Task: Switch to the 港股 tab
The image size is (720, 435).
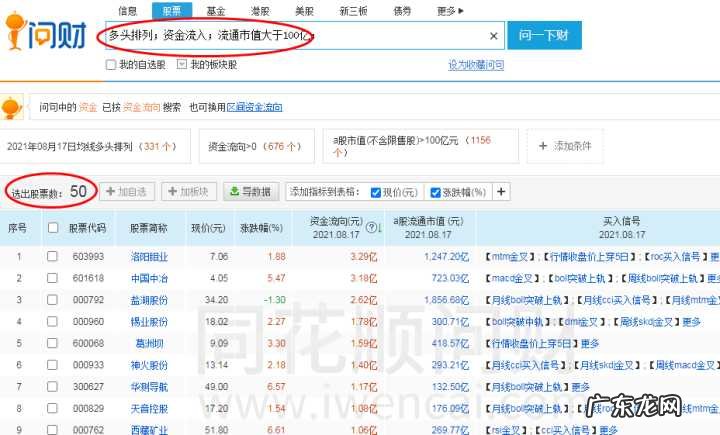Action: [260, 11]
